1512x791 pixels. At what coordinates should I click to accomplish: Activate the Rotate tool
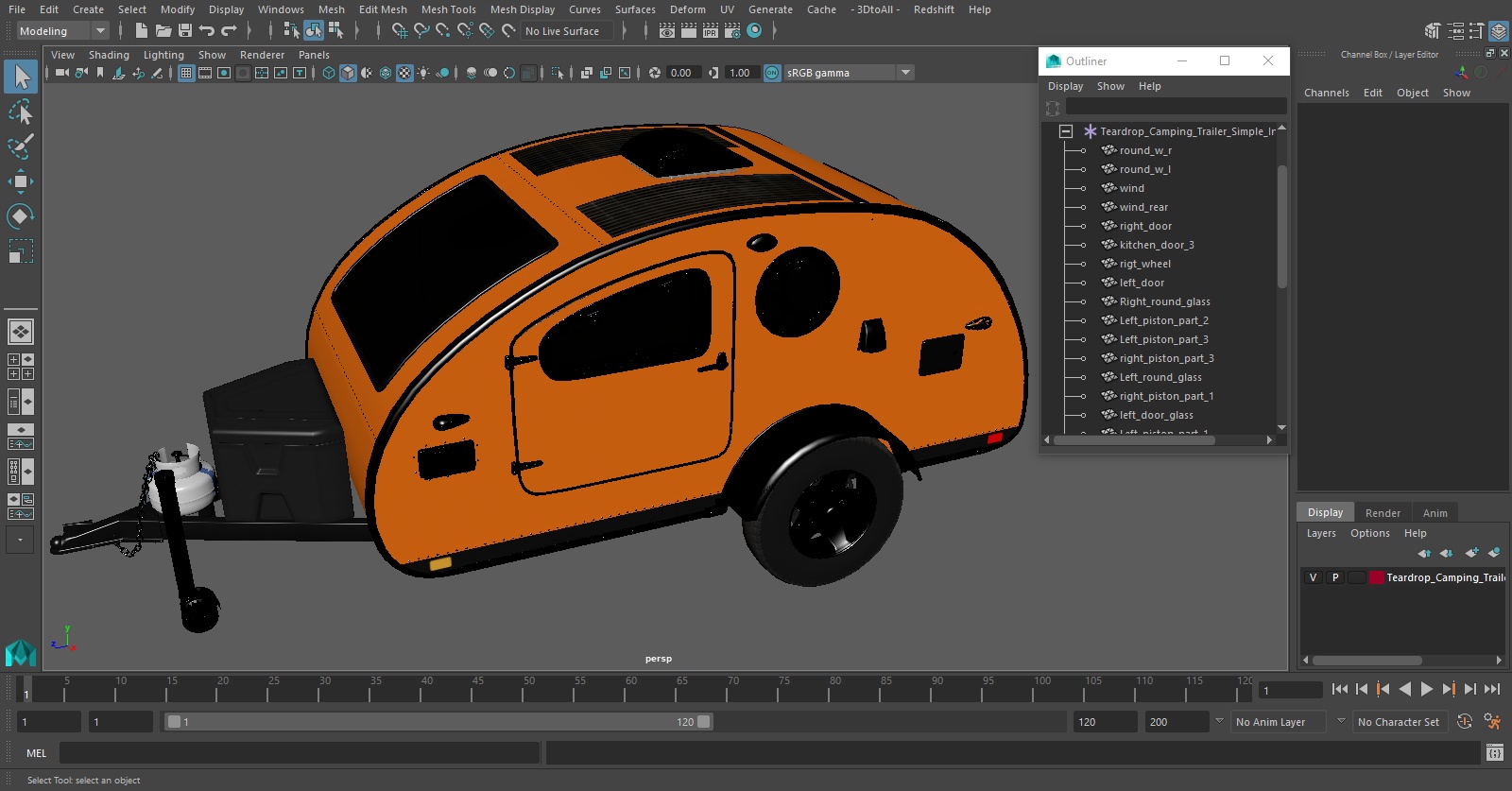point(20,216)
